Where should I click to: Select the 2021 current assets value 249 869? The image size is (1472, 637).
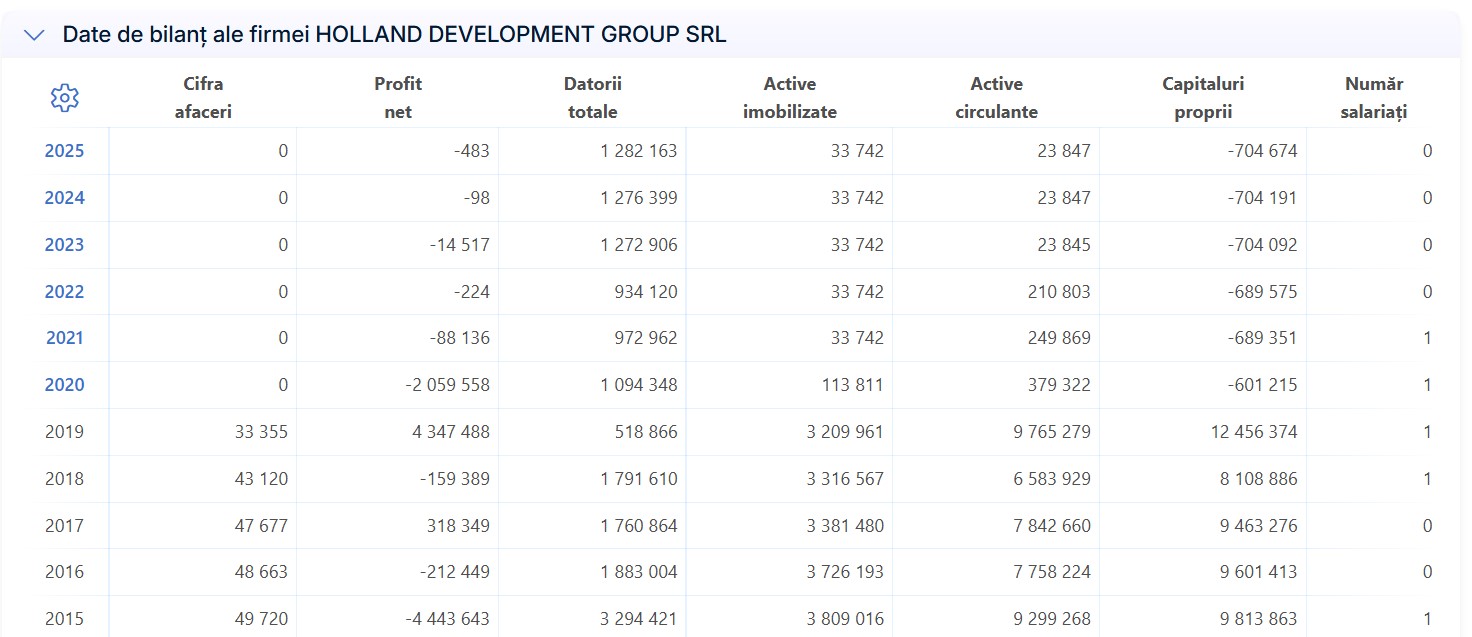[x=1060, y=338]
